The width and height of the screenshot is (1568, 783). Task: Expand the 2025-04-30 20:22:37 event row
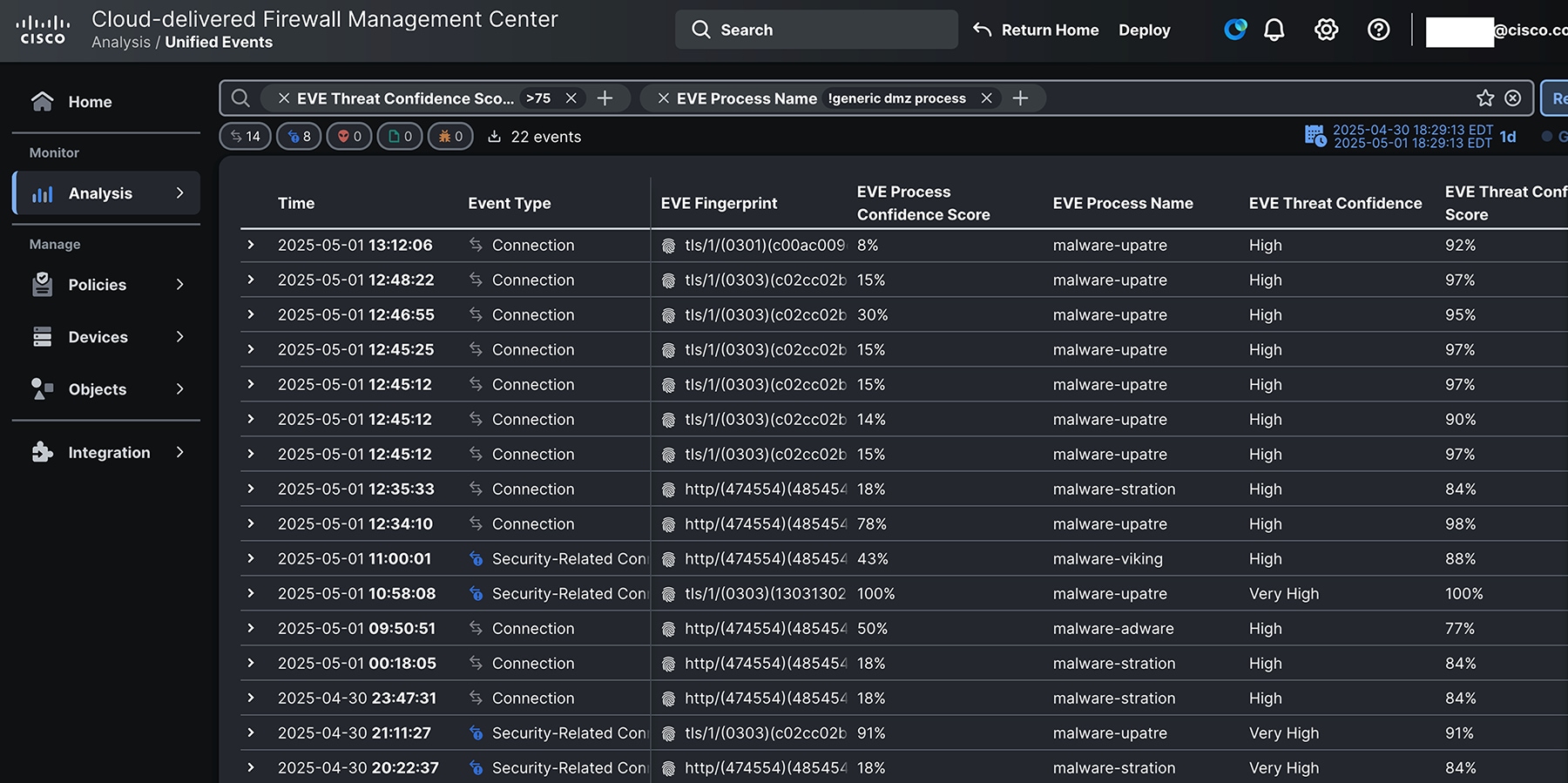[x=251, y=767]
